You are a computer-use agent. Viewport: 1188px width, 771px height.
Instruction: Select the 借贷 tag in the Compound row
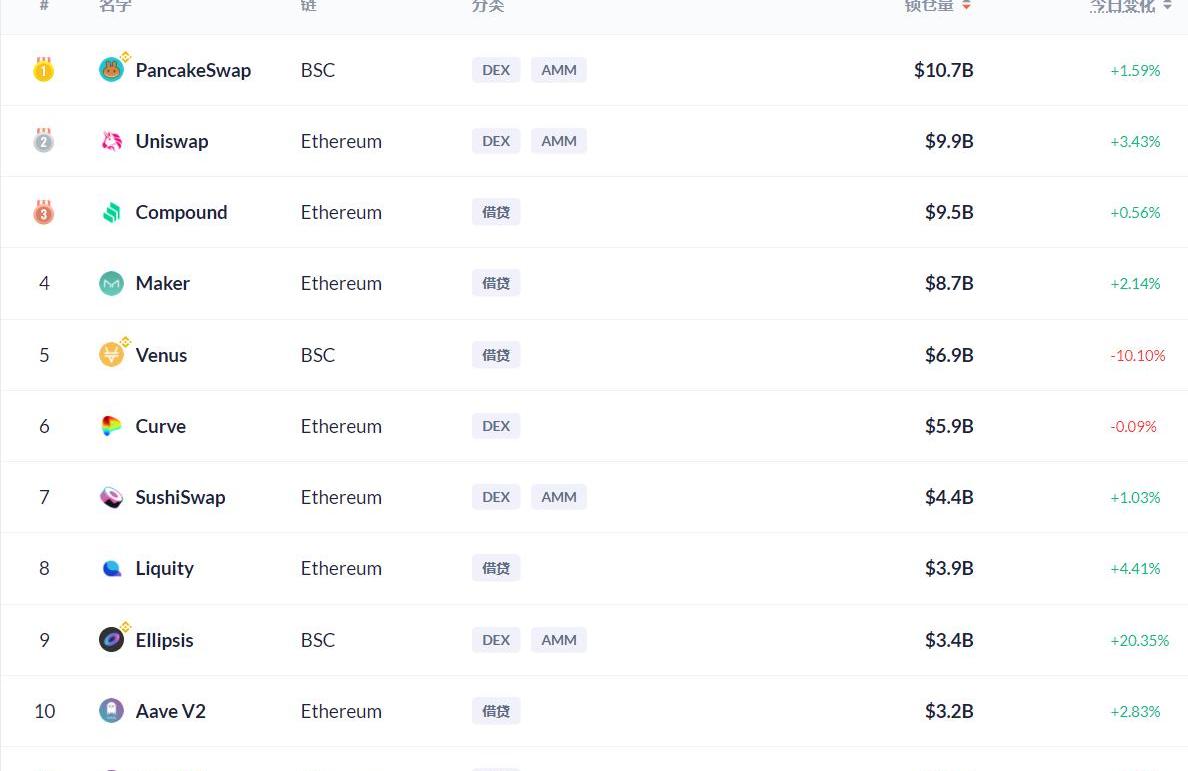[x=496, y=212]
